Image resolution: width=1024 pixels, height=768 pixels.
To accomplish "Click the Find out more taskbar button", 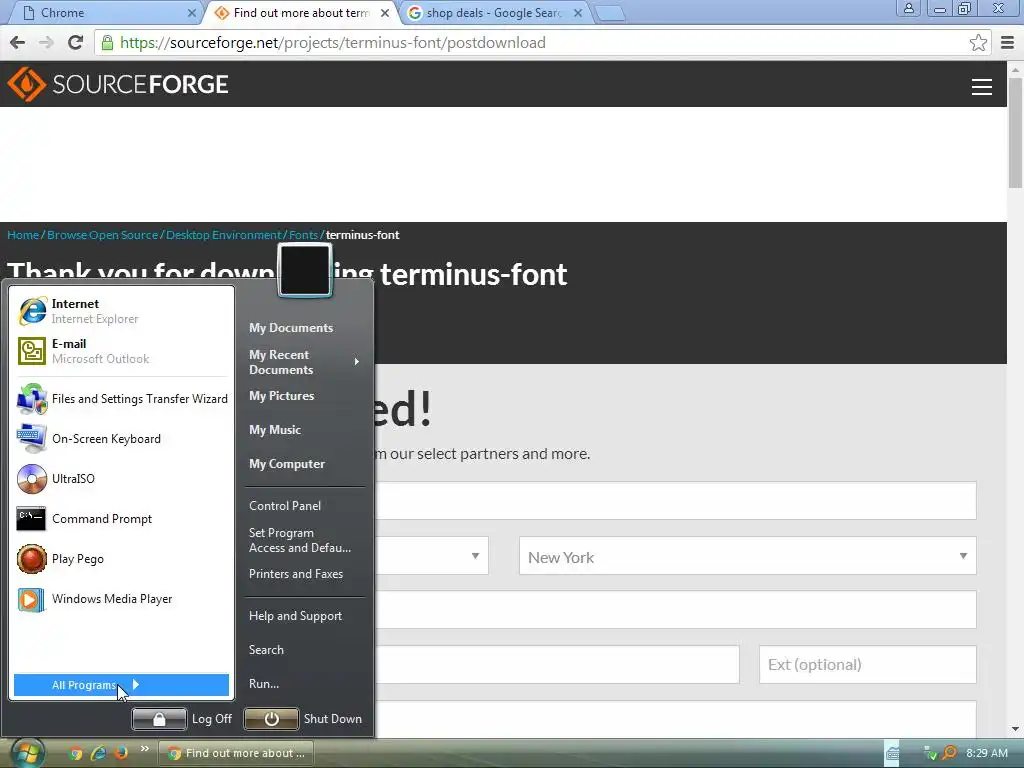I will point(236,753).
